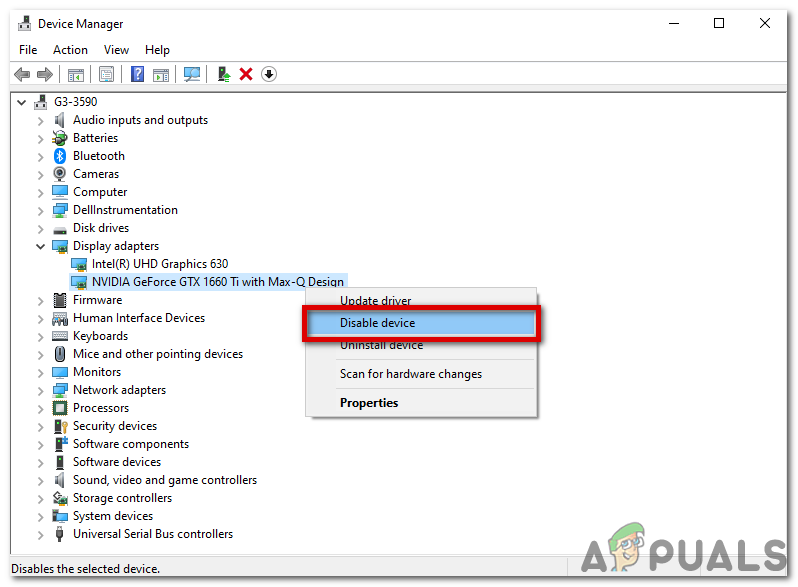The height and width of the screenshot is (587, 798).
Task: Open the File menu
Action: click(x=28, y=50)
